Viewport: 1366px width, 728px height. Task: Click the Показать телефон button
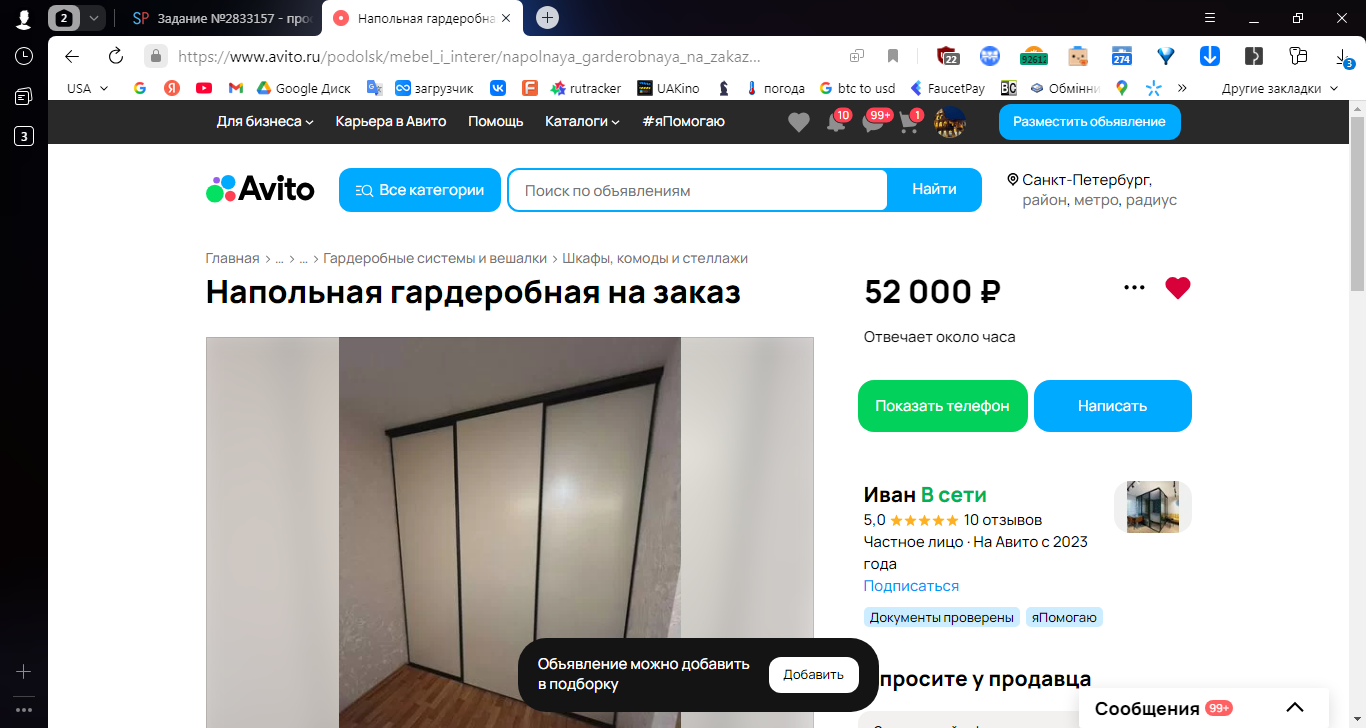point(943,406)
